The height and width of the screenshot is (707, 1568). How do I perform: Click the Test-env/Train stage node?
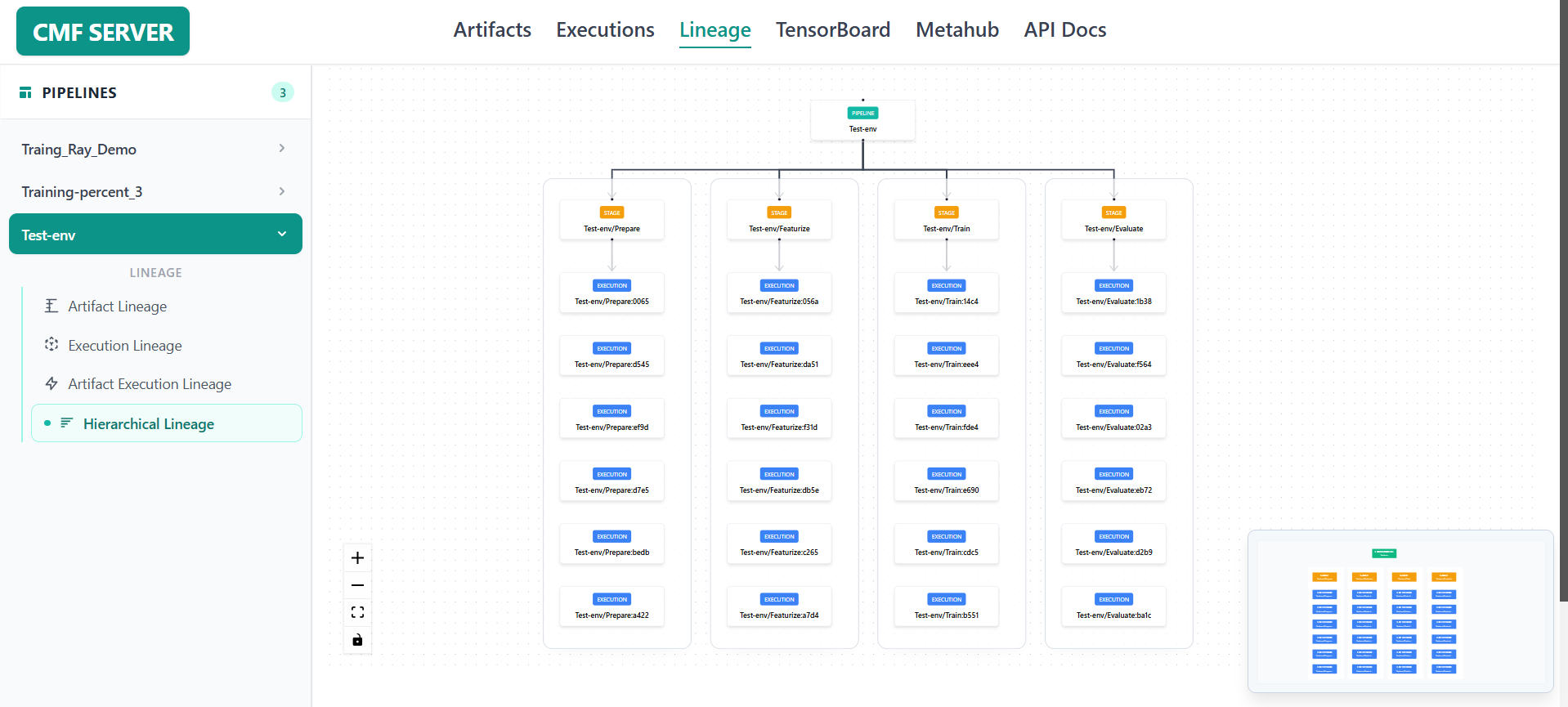947,220
